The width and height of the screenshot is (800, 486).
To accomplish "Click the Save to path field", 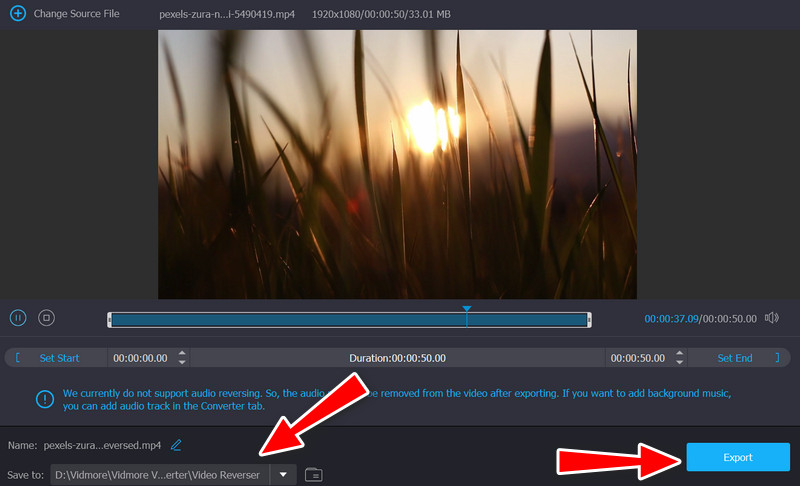I will click(160, 474).
